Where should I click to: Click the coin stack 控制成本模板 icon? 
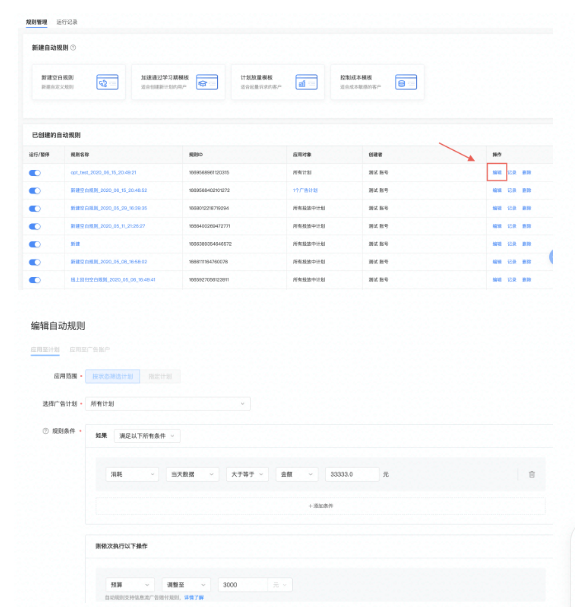point(406,82)
